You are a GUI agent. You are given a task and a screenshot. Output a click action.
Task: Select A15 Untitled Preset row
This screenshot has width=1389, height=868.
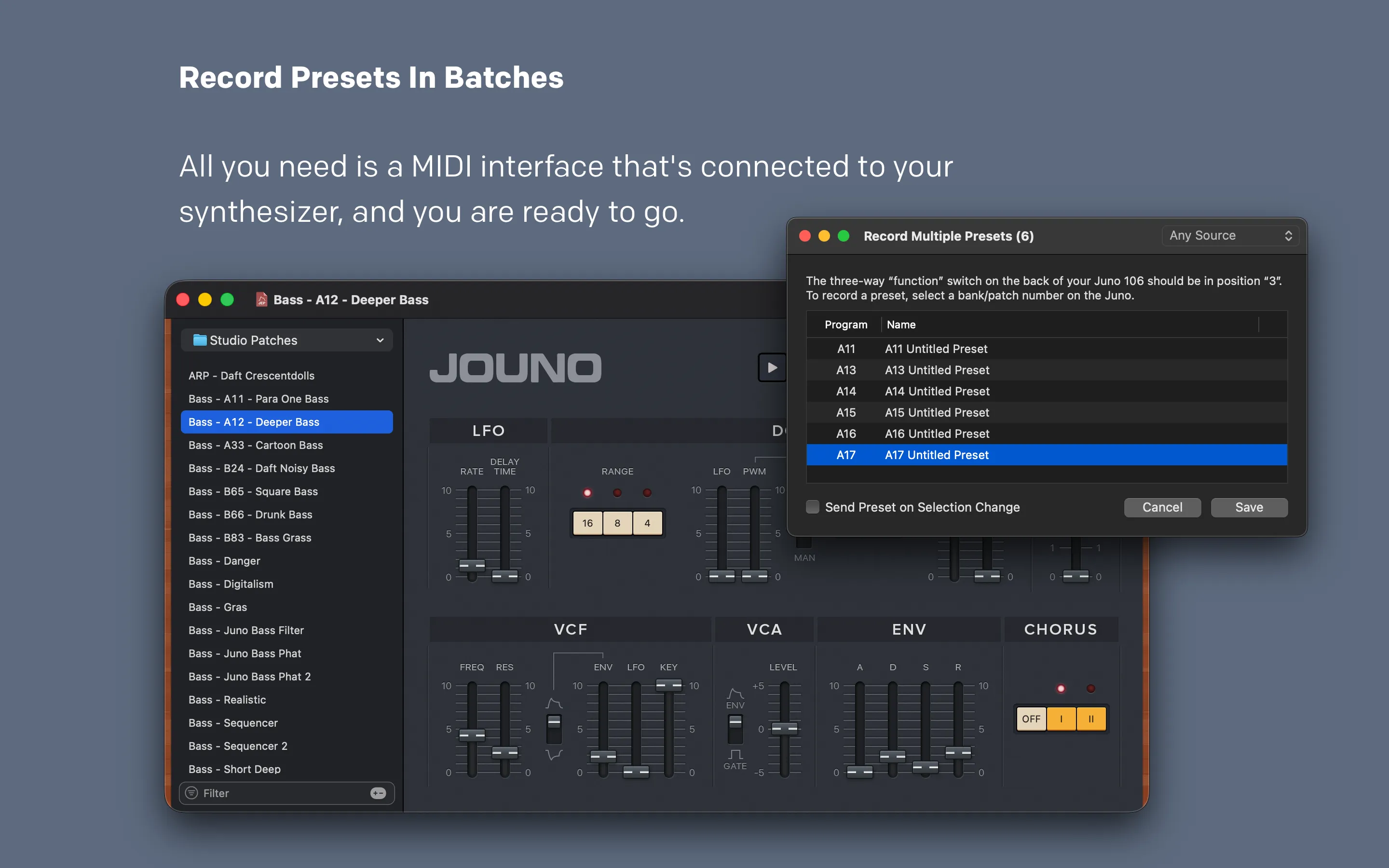pyautogui.click(x=1047, y=413)
